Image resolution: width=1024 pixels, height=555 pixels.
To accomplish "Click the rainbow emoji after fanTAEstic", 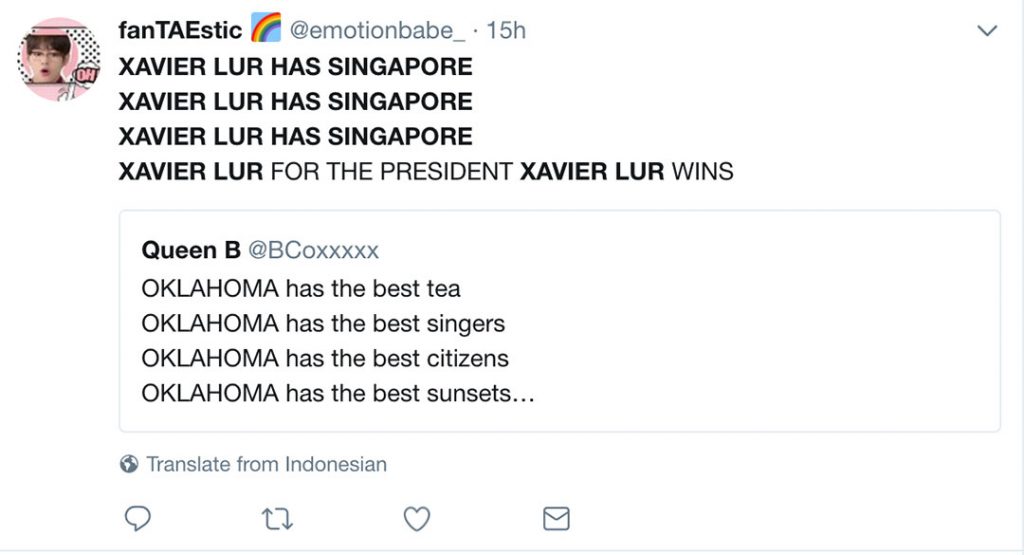I will pos(265,30).
